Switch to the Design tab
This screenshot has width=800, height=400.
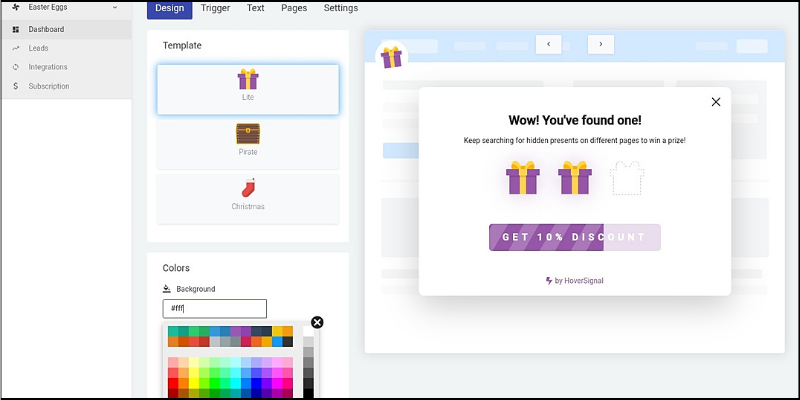coord(169,8)
